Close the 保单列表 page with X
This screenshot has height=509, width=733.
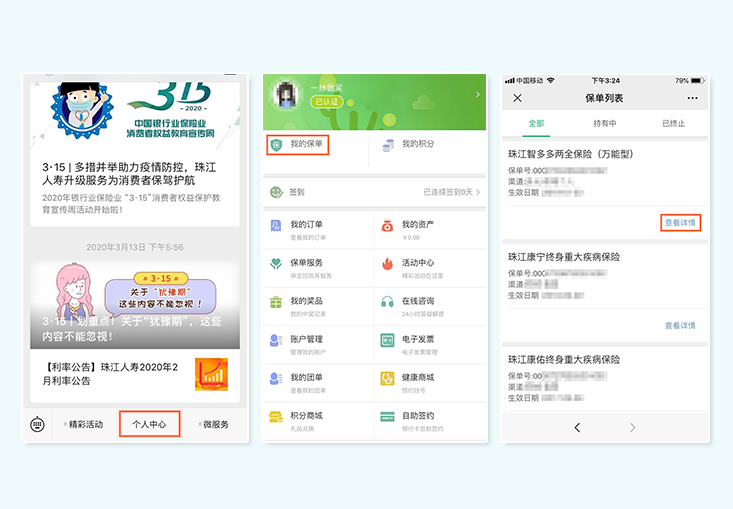pyautogui.click(x=517, y=98)
